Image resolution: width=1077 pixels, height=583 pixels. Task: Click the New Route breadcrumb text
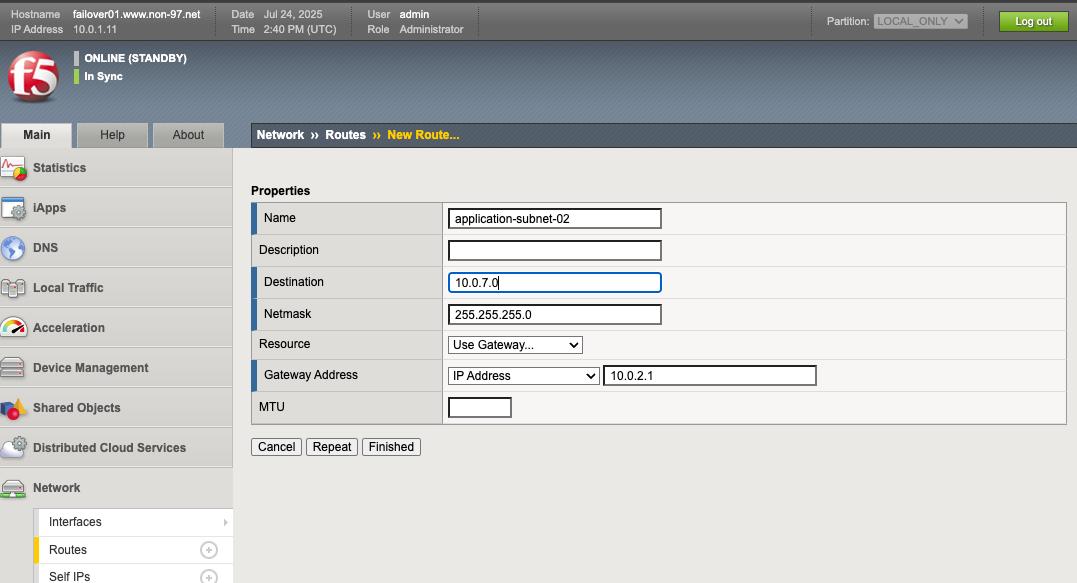tap(423, 135)
